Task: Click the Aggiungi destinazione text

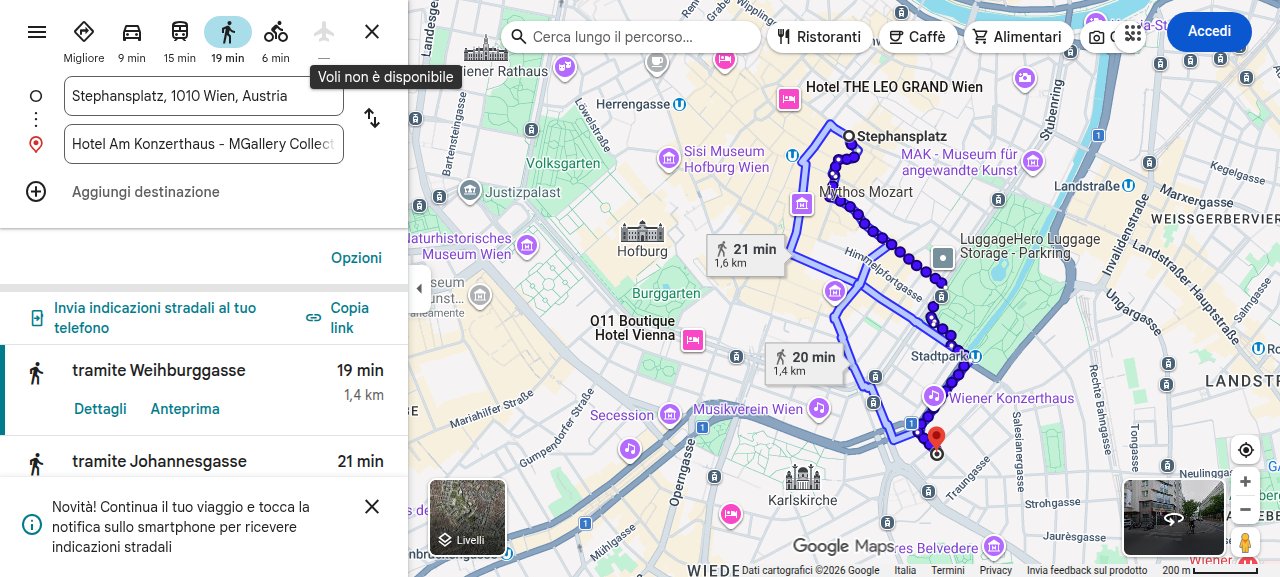Action: point(146,192)
